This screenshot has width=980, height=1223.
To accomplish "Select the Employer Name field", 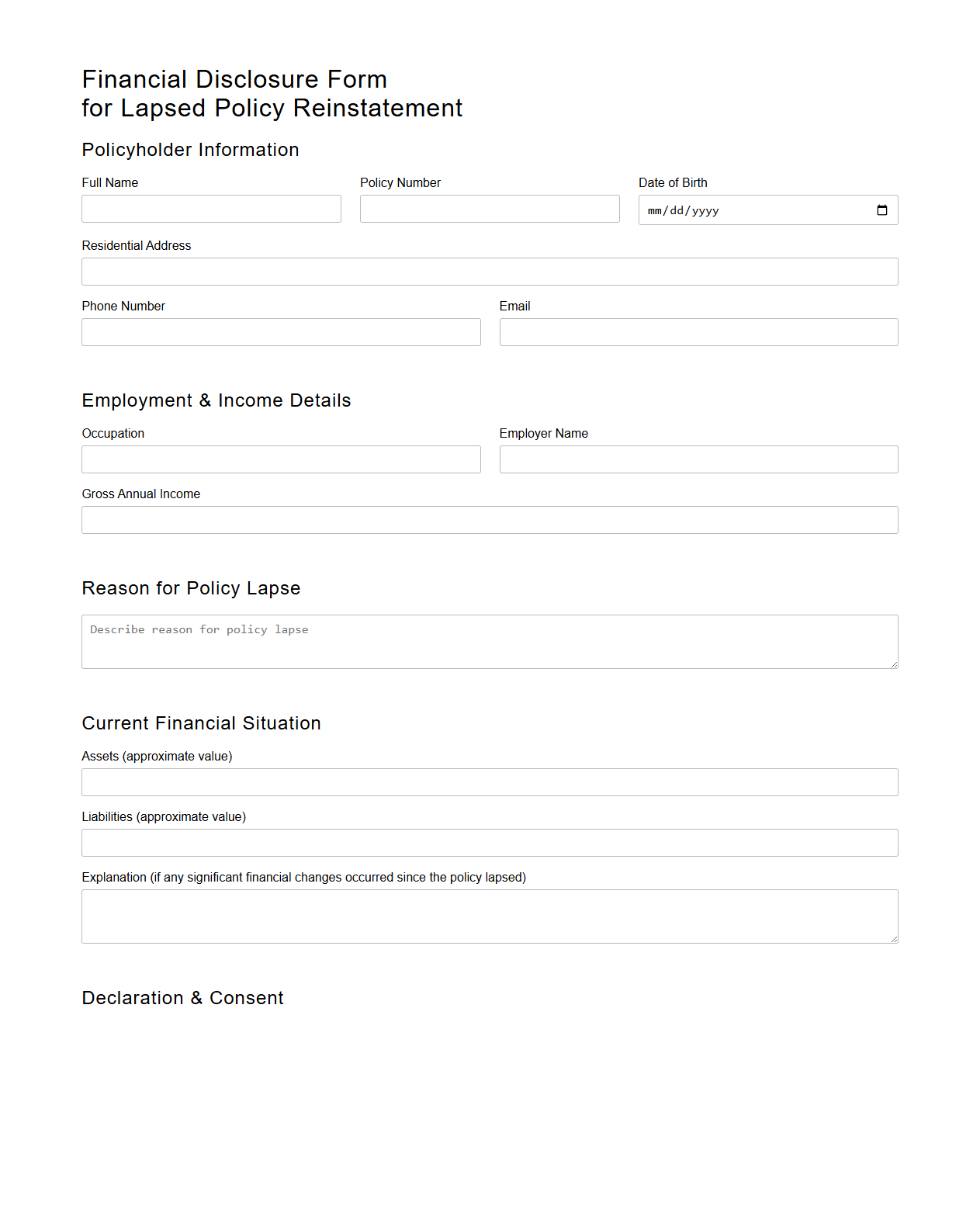I will click(x=698, y=459).
